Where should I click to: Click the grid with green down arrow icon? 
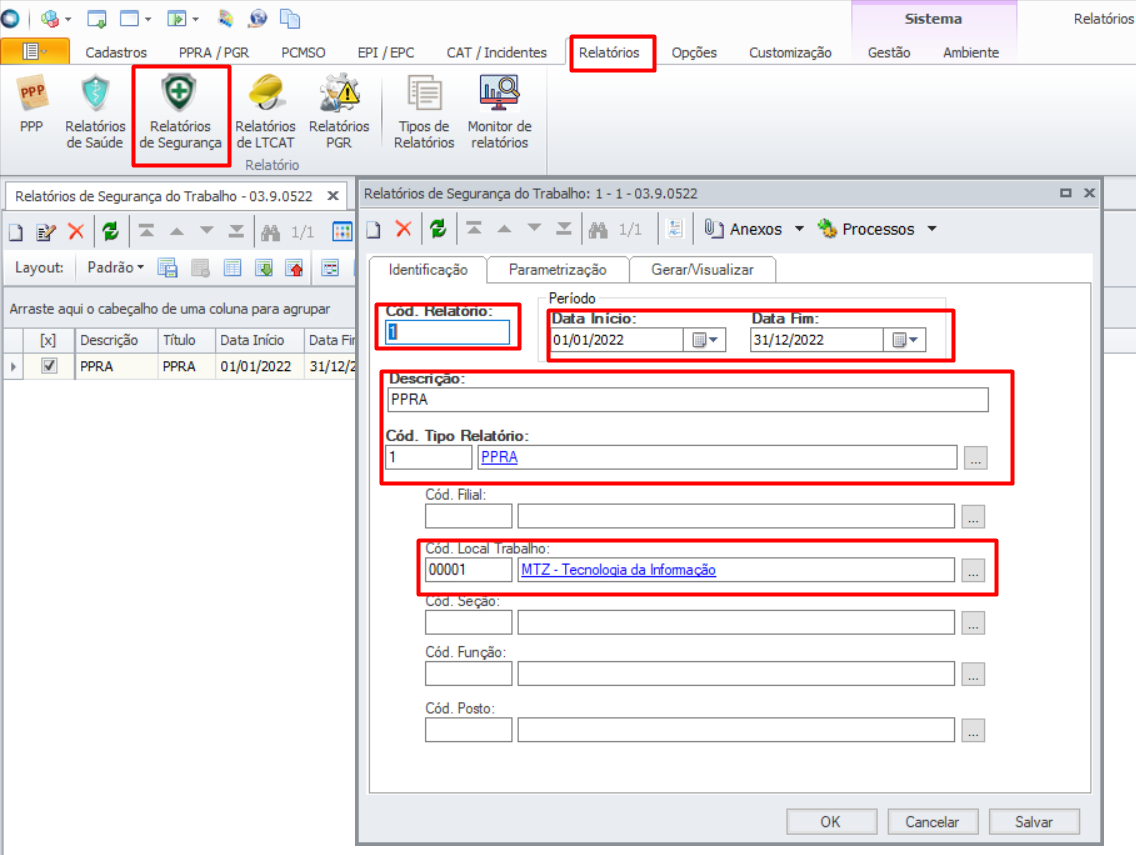pyautogui.click(x=264, y=268)
